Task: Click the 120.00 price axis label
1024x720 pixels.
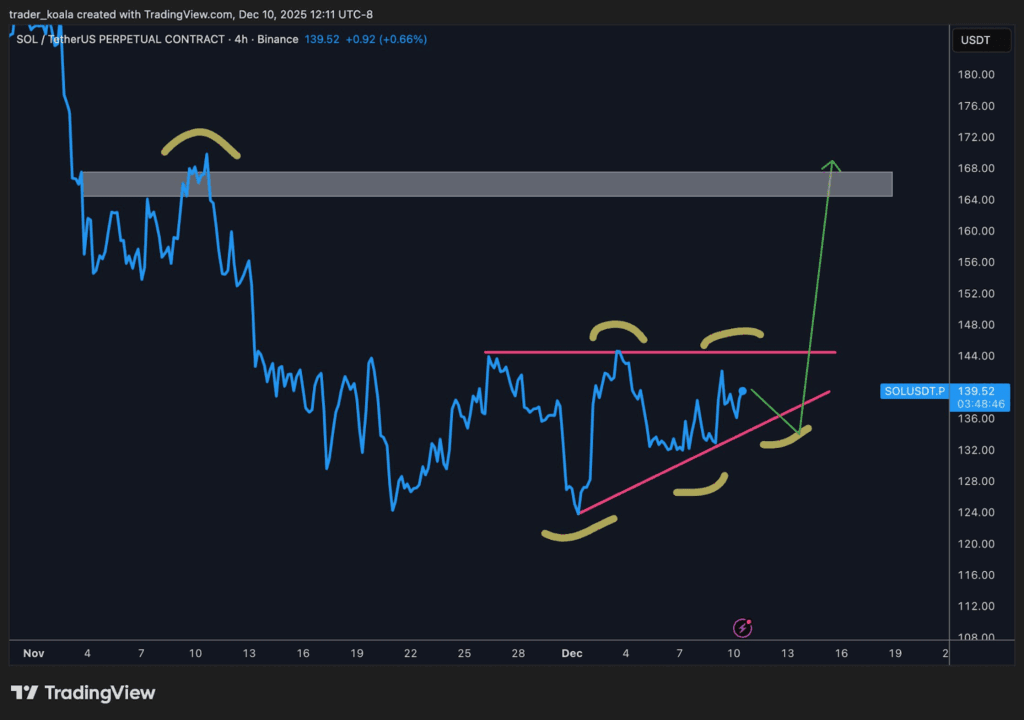Action: click(976, 544)
